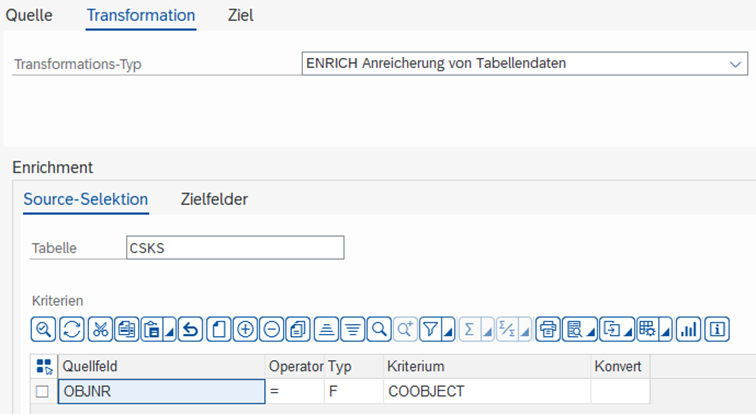Tick the checkbox for OBJNR row
The width and height of the screenshot is (756, 414).
[x=42, y=391]
